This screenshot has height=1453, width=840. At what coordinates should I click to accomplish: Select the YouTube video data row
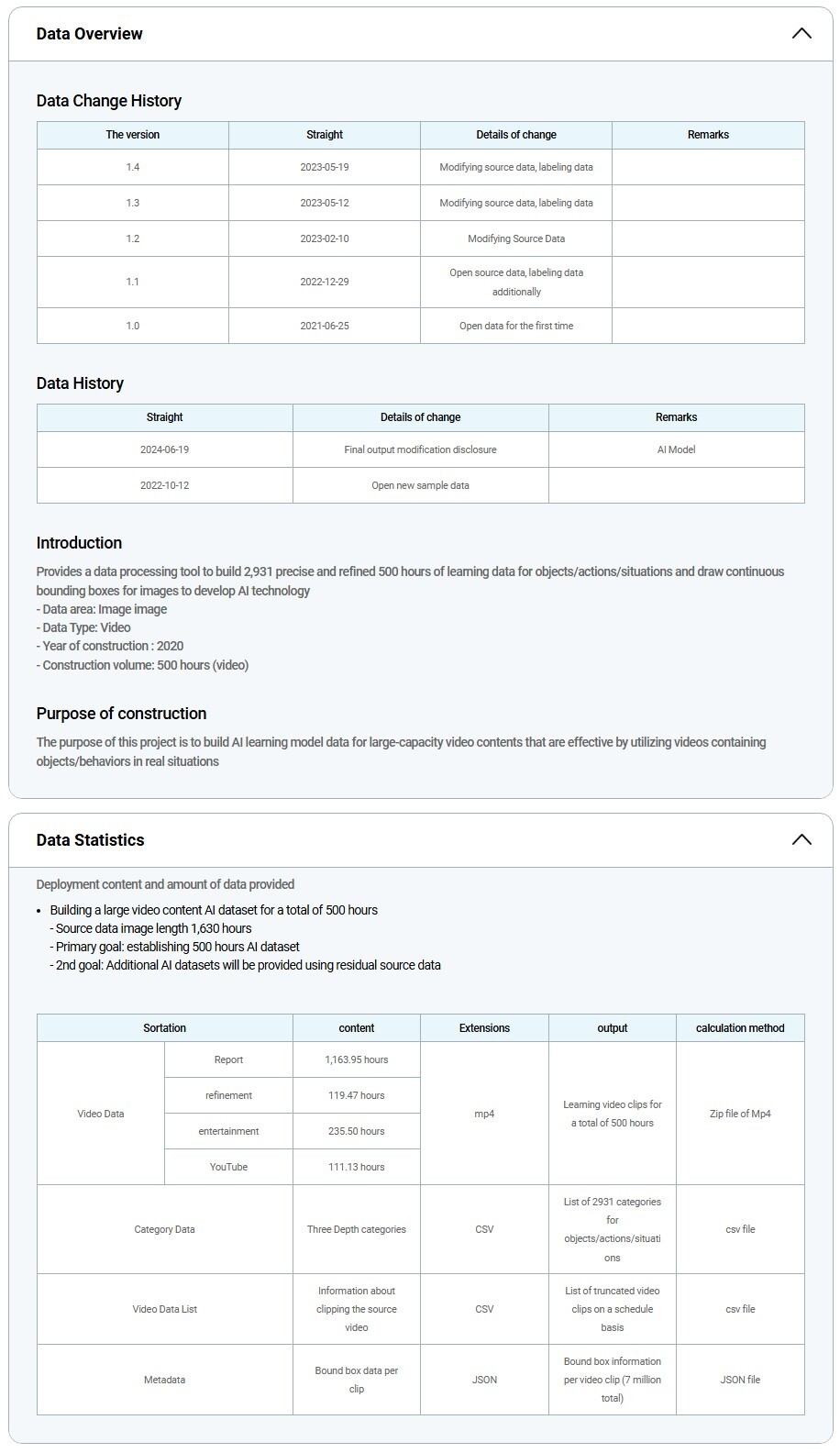point(228,1167)
